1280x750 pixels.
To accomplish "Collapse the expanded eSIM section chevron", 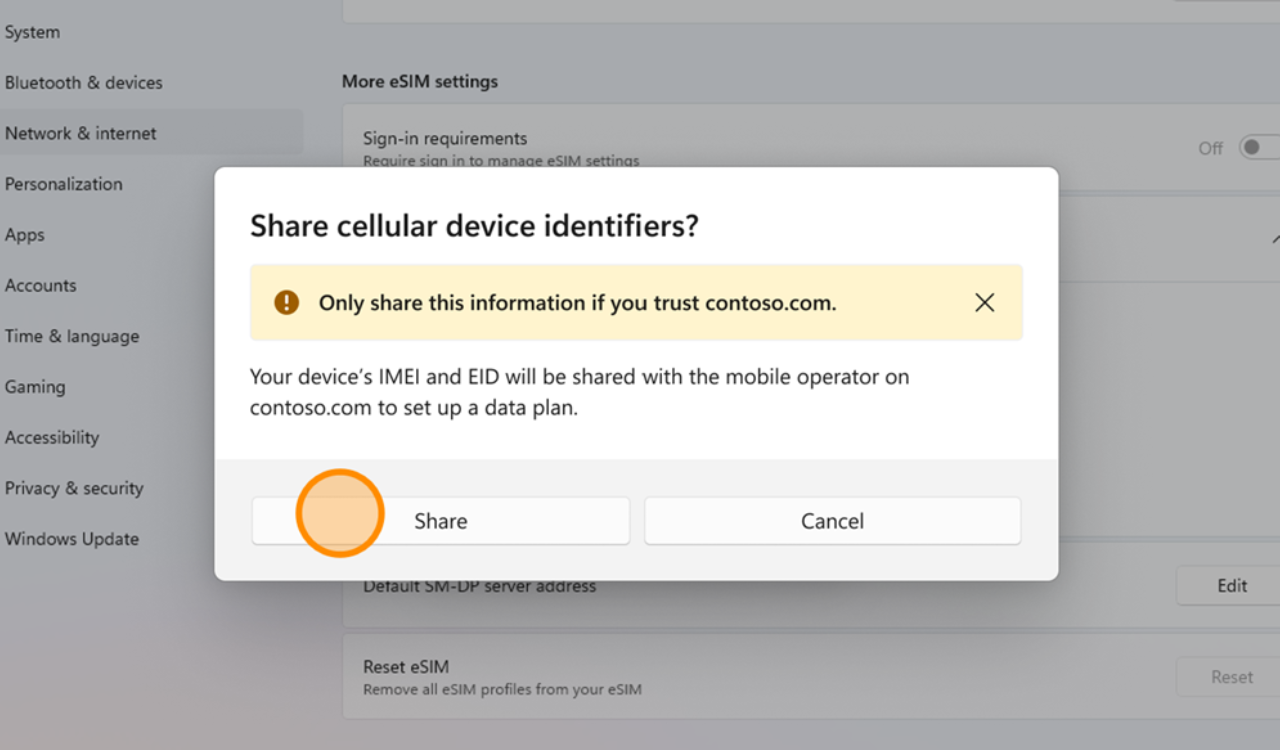I will (x=1276, y=240).
